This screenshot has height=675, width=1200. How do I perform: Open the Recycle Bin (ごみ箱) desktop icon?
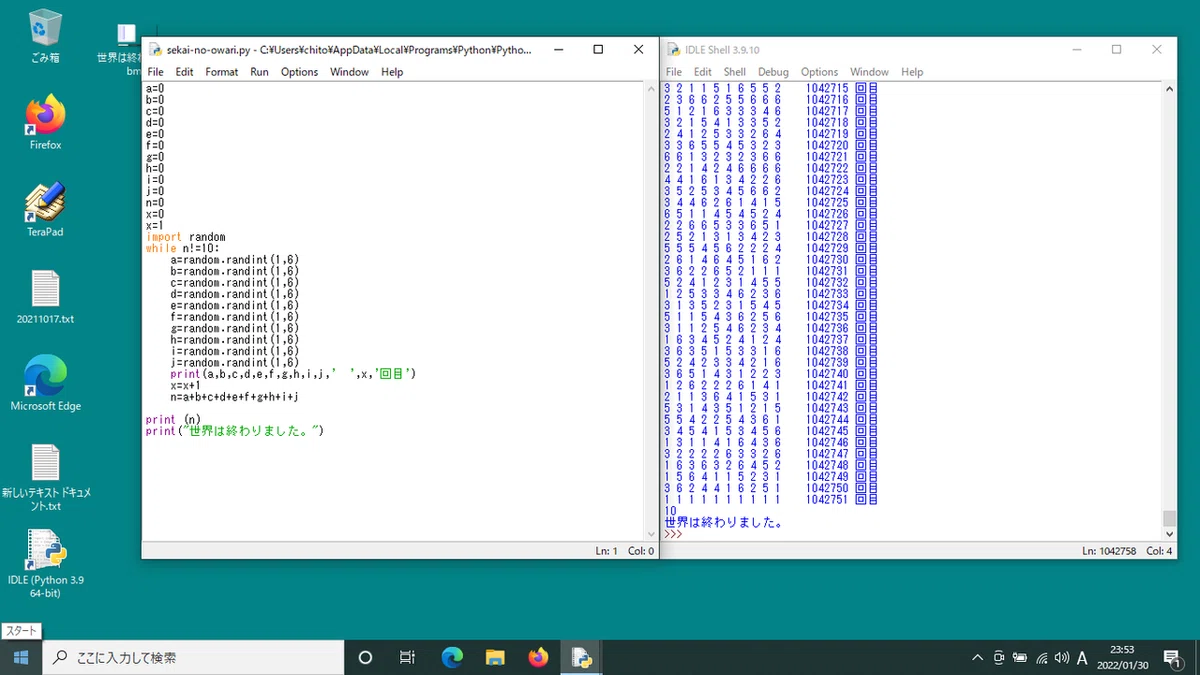coord(46,36)
